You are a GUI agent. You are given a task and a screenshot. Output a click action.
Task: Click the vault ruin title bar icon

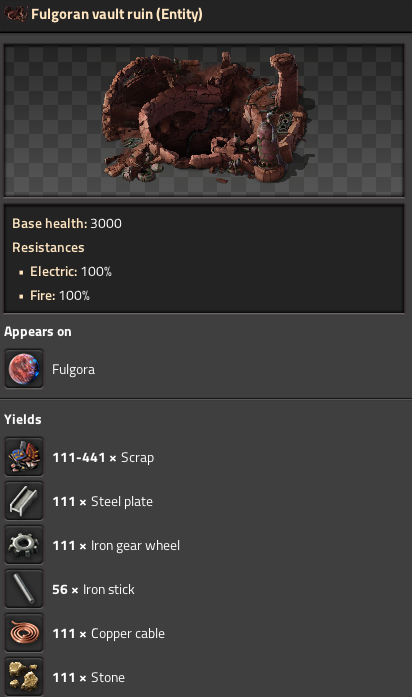coord(15,14)
